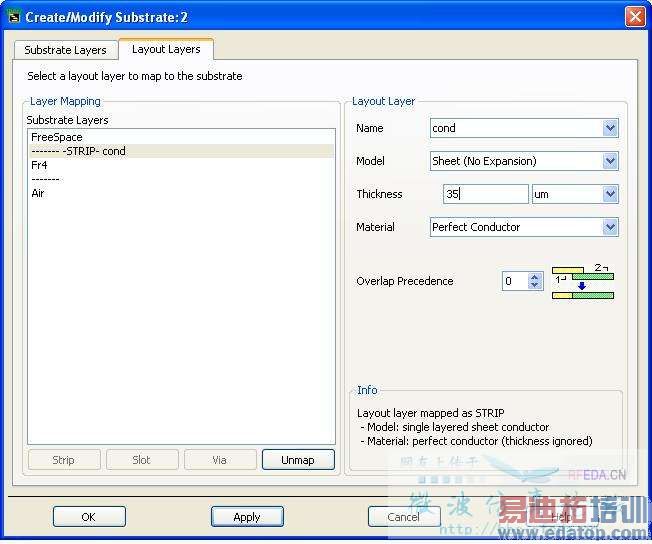Select the dashed interface row below Fr4
Viewport: 652px width, 544px height.
[x=181, y=179]
